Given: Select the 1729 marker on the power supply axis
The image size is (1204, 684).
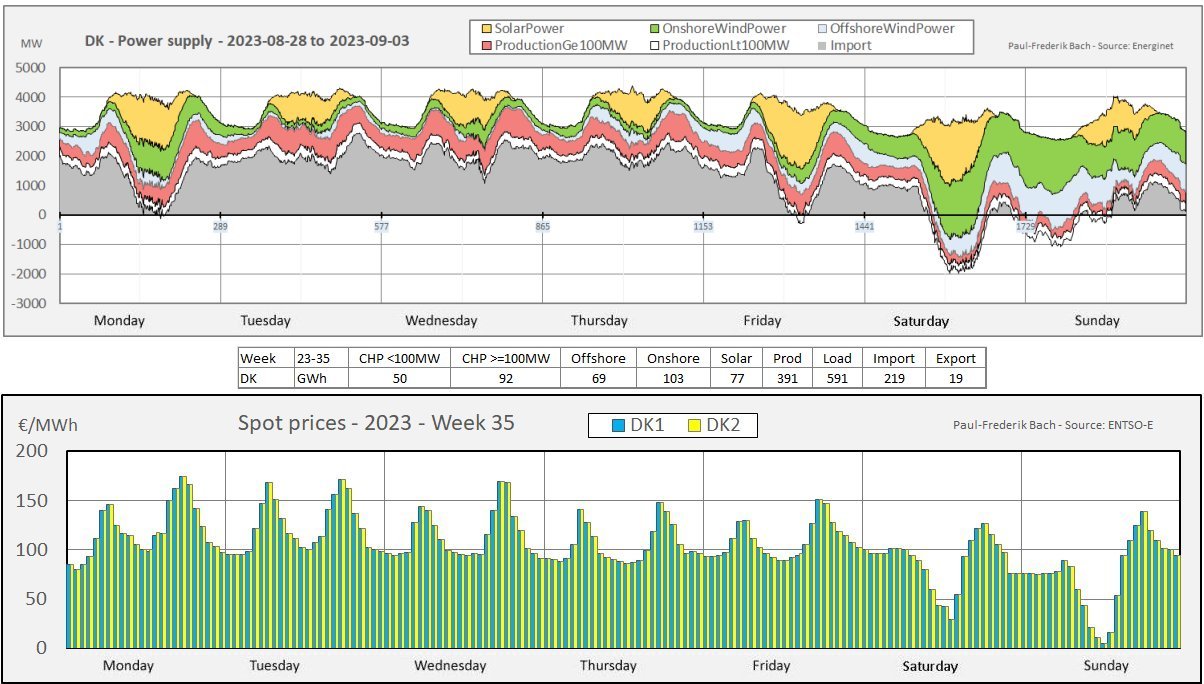Looking at the screenshot, I should point(1026,227).
